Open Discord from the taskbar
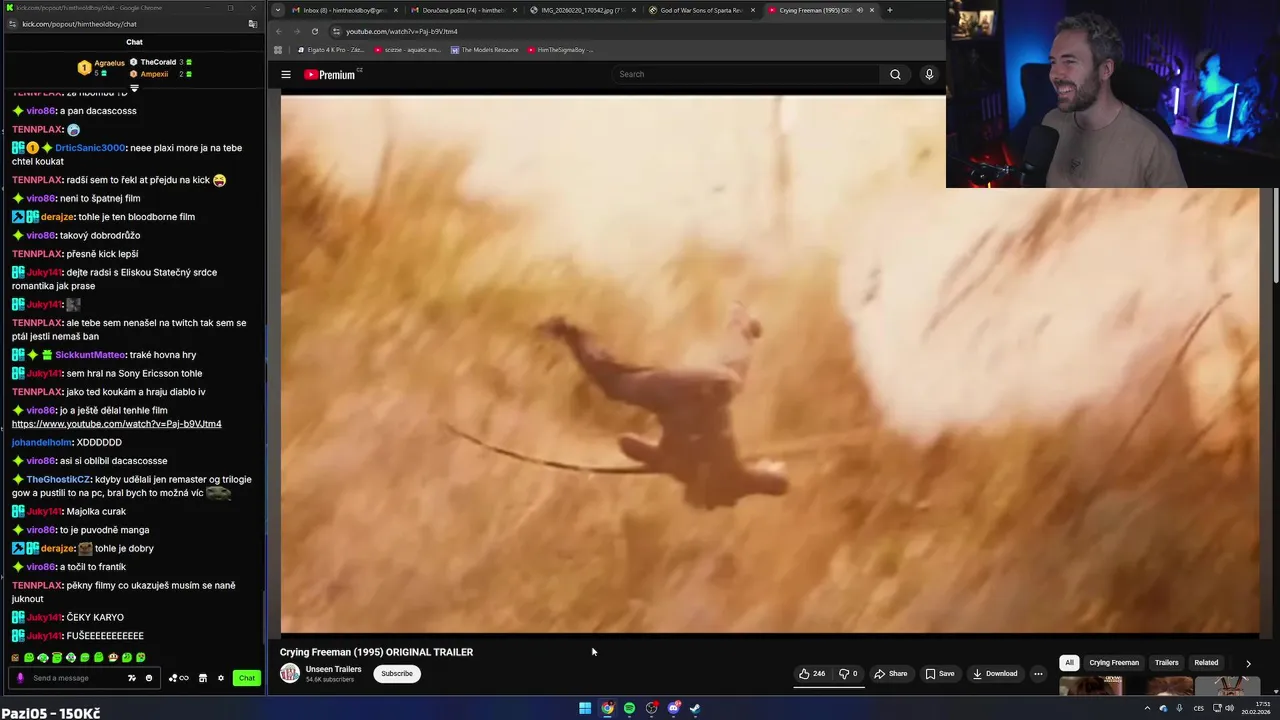 point(673,708)
